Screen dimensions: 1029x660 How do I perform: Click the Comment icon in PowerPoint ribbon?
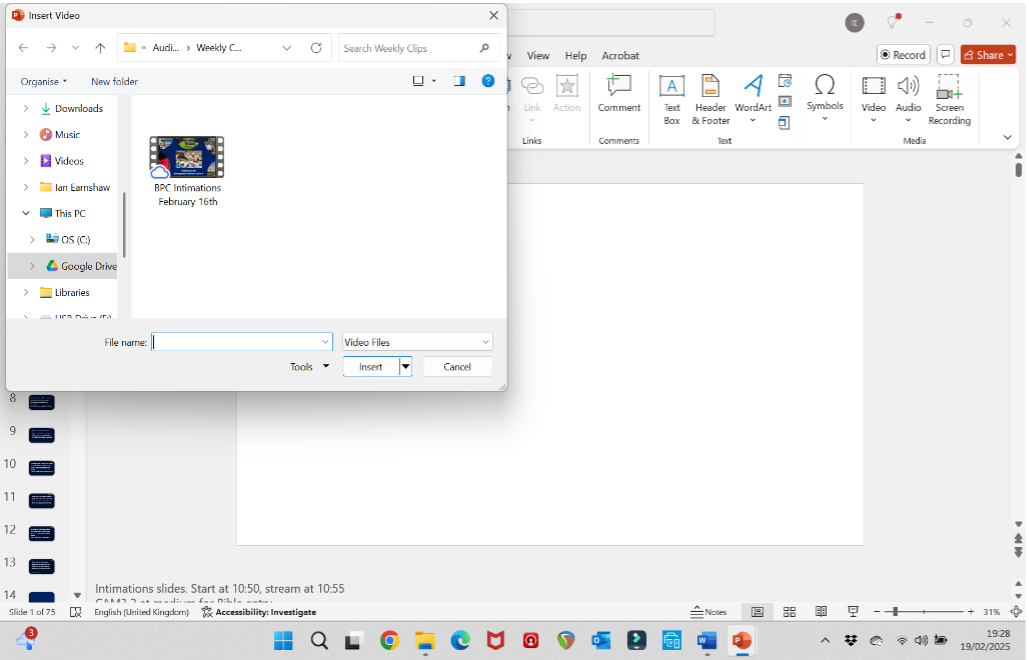point(618,94)
